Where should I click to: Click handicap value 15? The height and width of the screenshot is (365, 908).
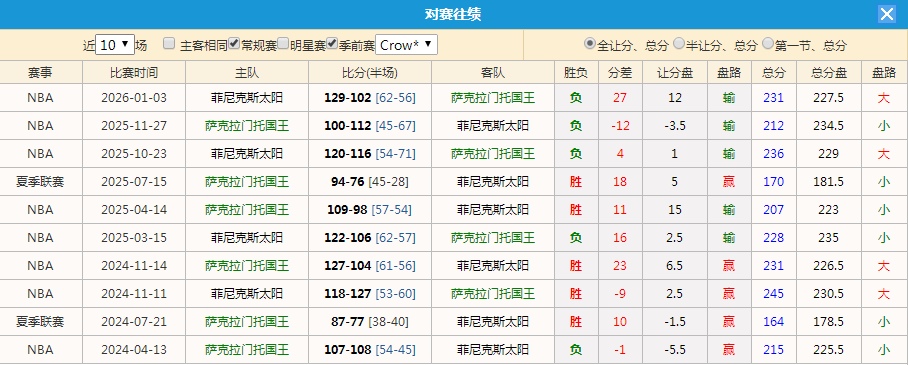point(675,210)
